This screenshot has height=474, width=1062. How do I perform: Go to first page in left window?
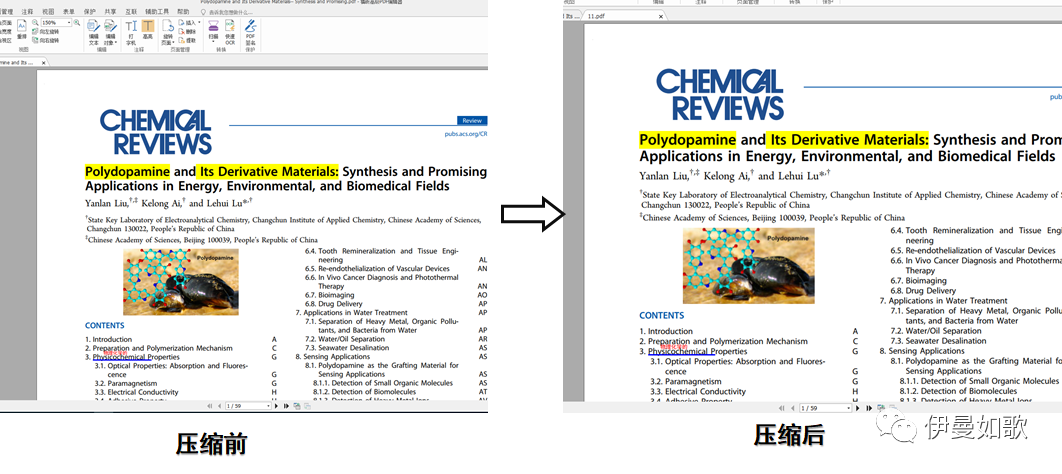[209, 406]
